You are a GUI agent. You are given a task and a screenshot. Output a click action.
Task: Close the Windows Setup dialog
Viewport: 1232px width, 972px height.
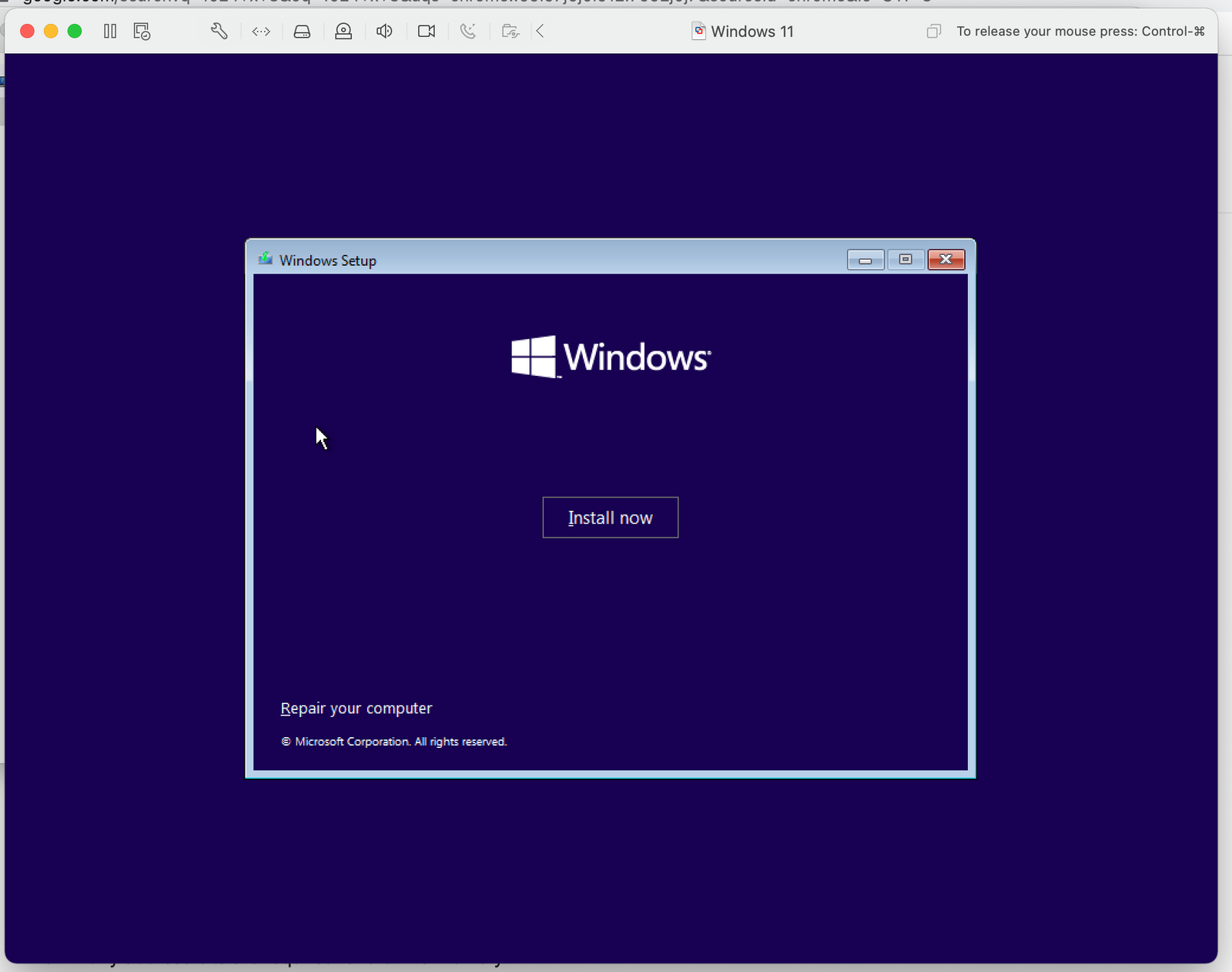point(946,260)
